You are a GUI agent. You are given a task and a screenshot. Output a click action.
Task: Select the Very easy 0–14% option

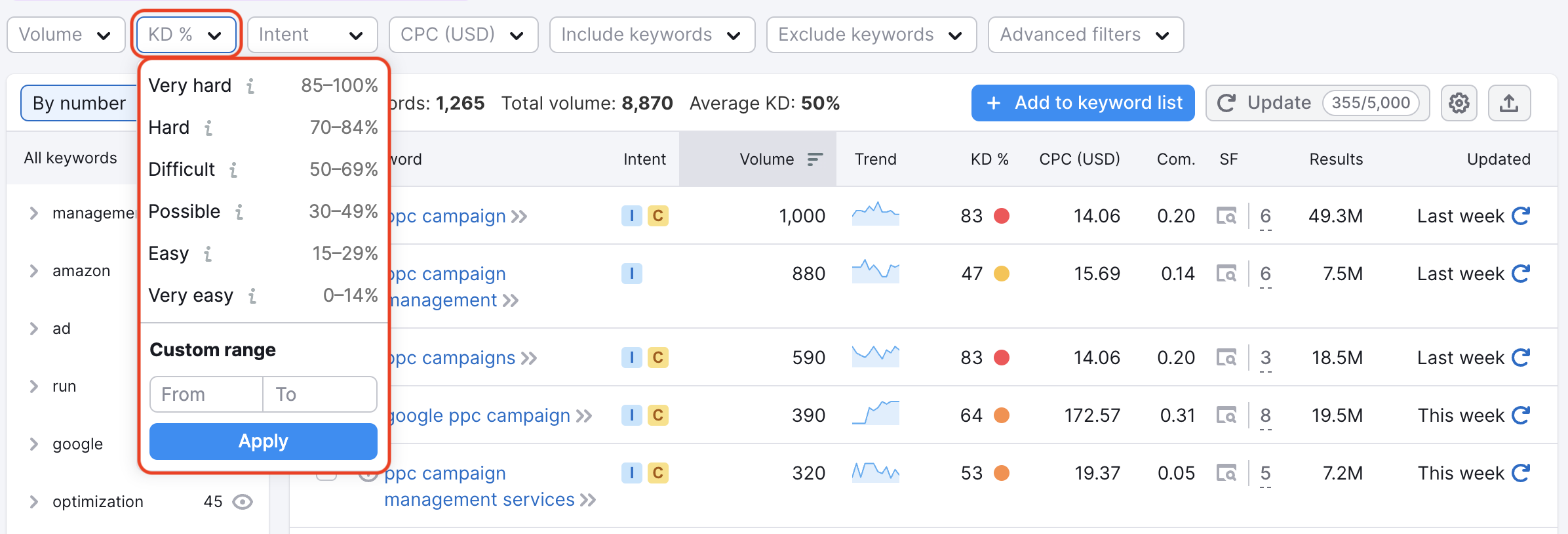[263, 295]
